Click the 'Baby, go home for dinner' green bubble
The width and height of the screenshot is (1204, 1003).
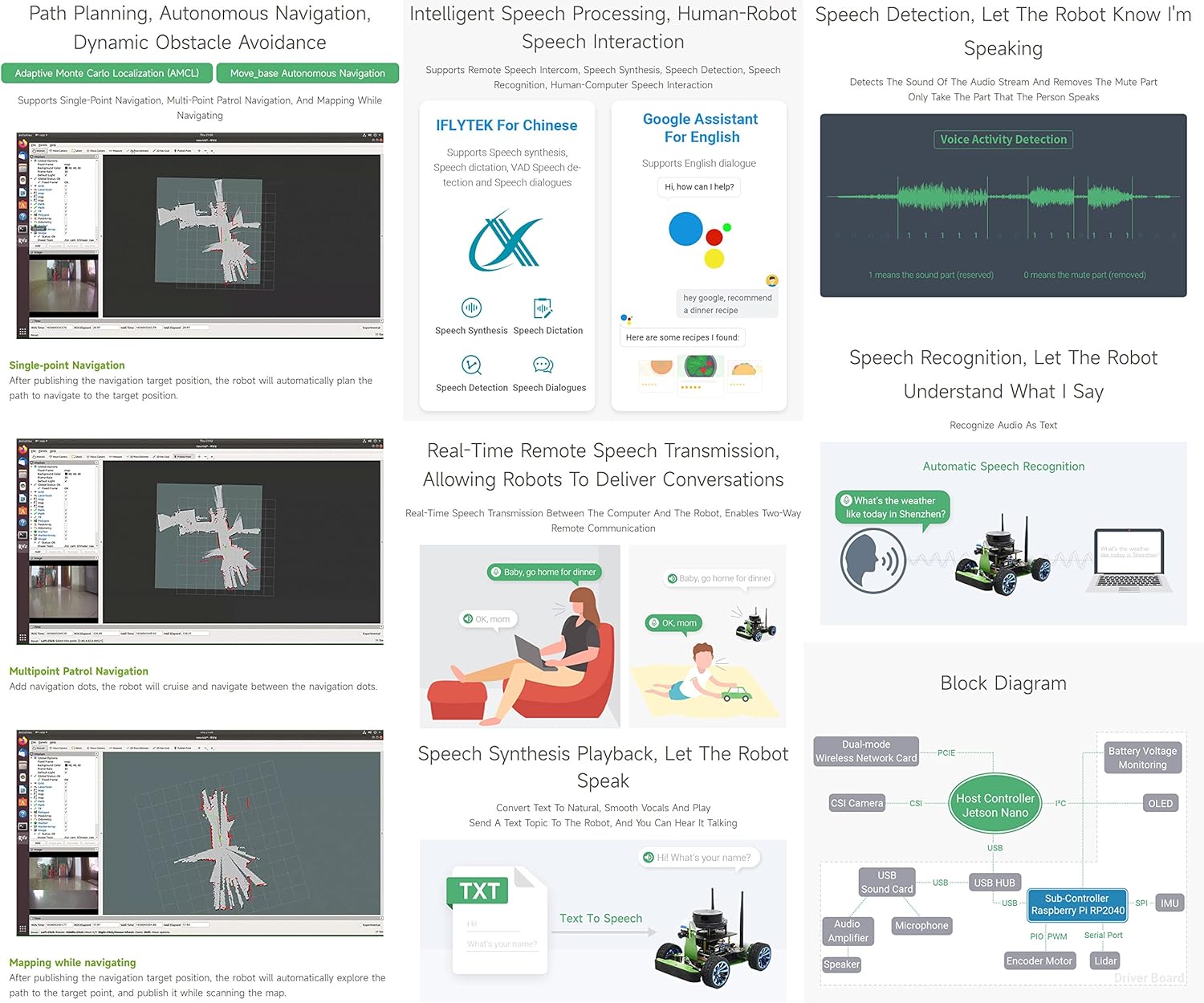click(544, 572)
